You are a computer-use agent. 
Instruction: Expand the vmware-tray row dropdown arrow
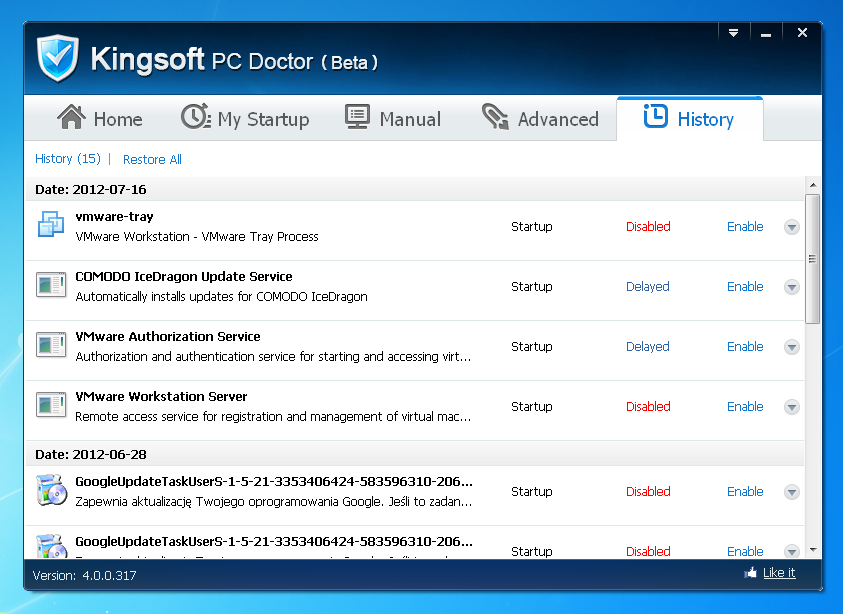click(791, 227)
